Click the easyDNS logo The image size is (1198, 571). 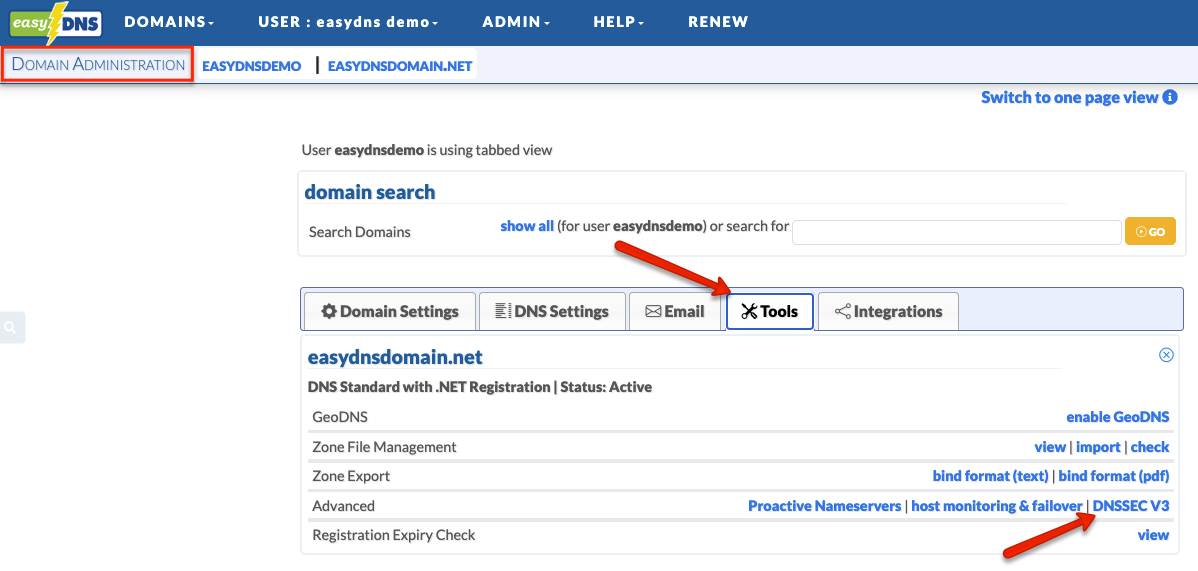(x=56, y=22)
